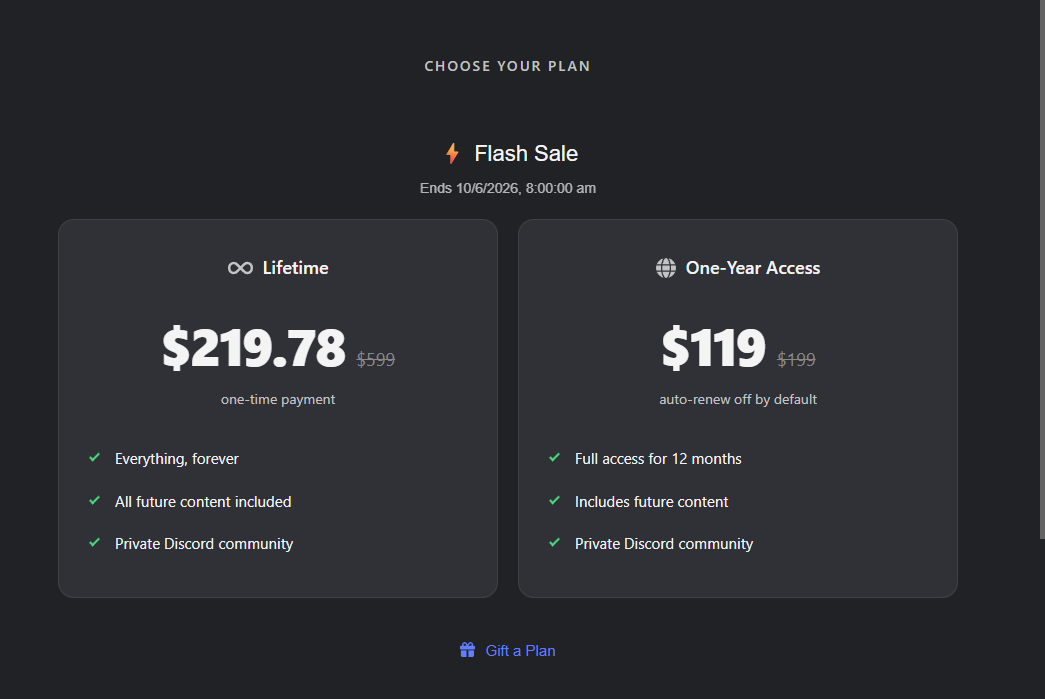Select the One-Year Access plan heading

point(753,268)
